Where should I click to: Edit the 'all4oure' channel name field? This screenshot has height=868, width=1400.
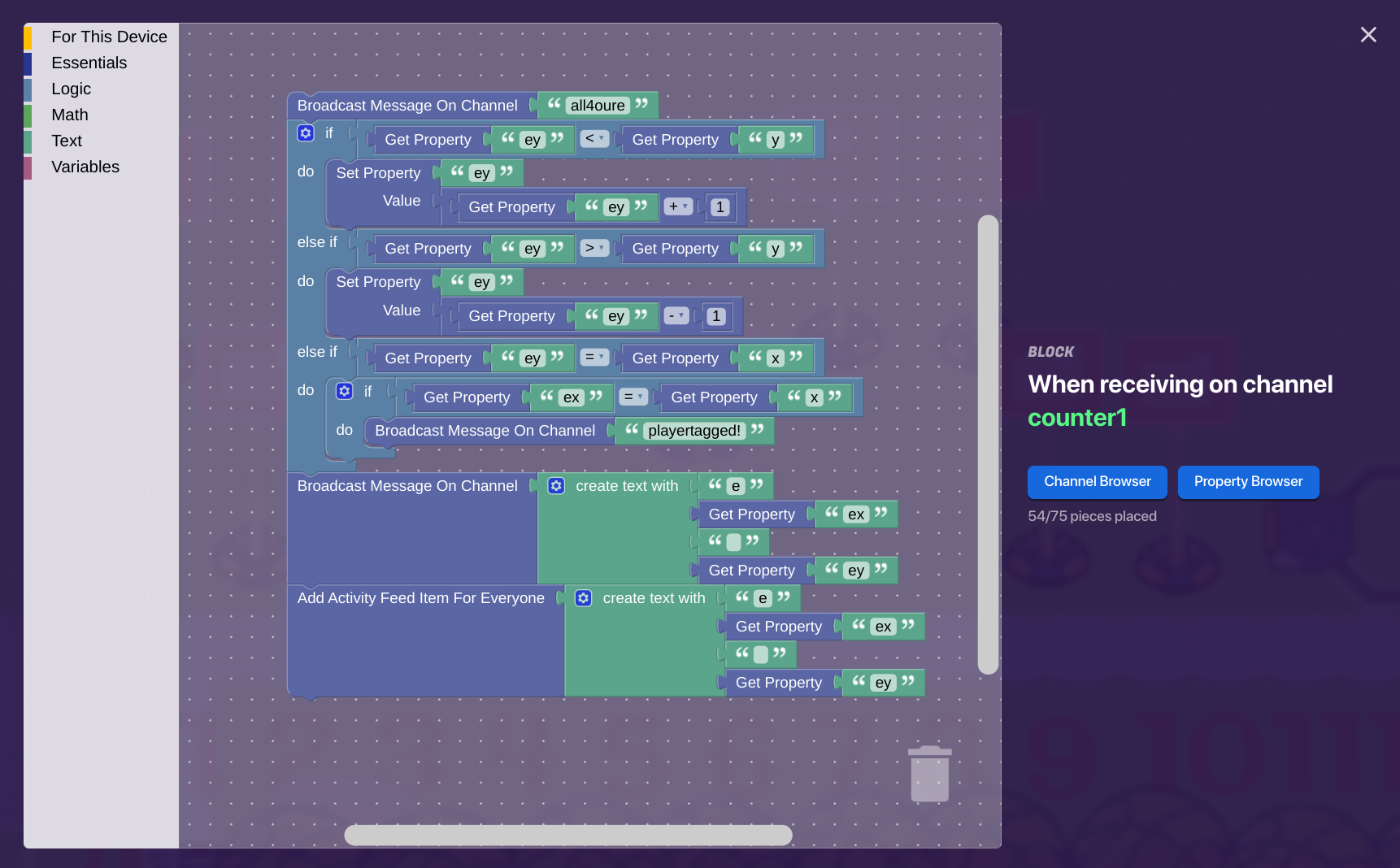pyautogui.click(x=598, y=105)
